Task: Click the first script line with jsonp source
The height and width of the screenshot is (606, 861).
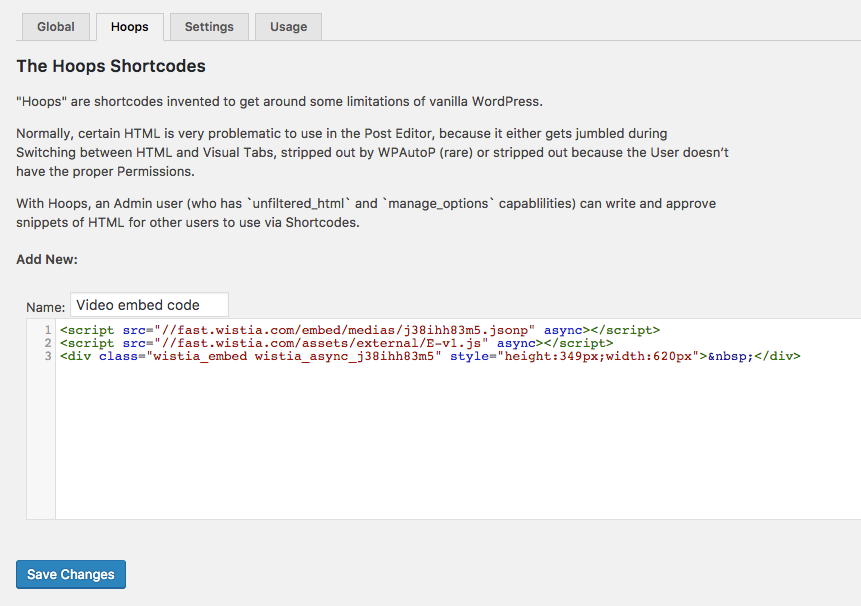Action: pyautogui.click(x=360, y=330)
